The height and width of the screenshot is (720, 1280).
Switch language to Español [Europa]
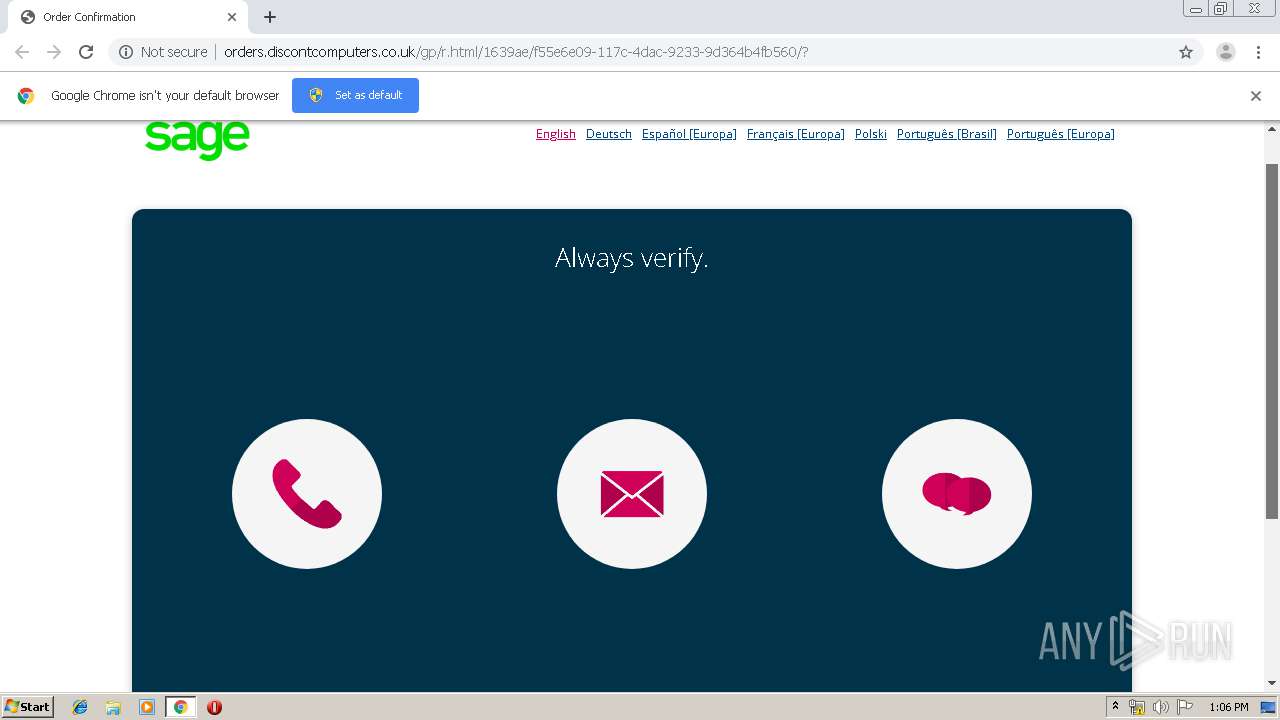coord(689,134)
